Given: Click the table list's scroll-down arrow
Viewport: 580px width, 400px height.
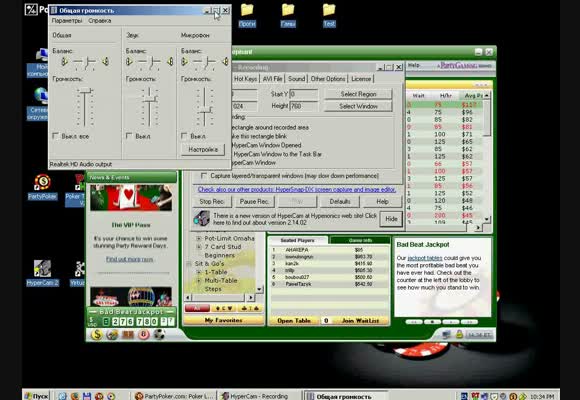Looking at the screenshot, I should [487, 219].
